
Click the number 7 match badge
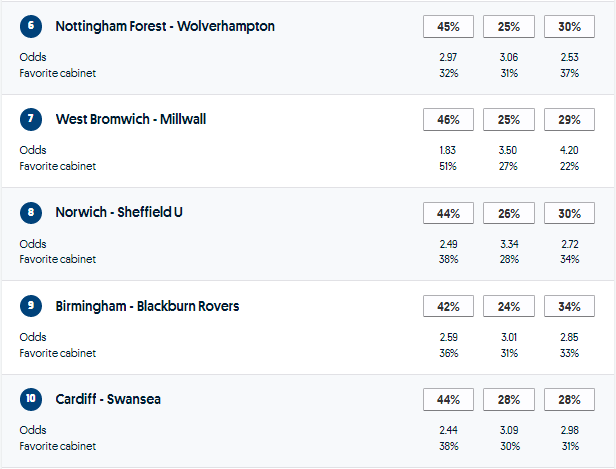[x=31, y=119]
